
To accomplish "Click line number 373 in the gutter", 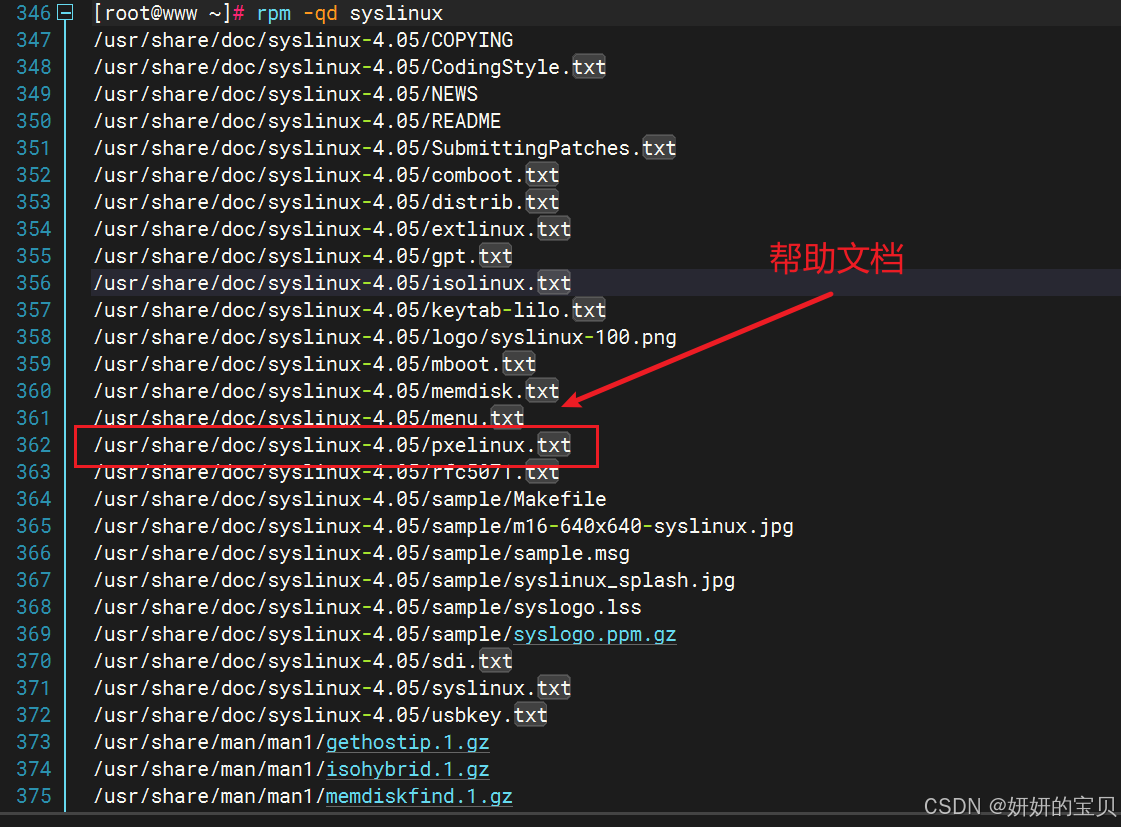I will [34, 742].
